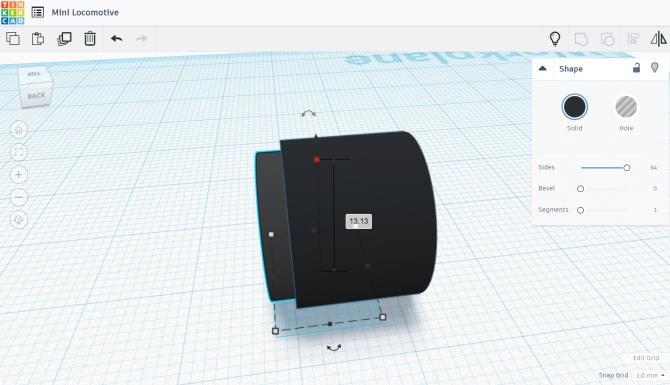The height and width of the screenshot is (385, 670).
Task: Click the bottom-right corner resize handle
Action: point(383,317)
